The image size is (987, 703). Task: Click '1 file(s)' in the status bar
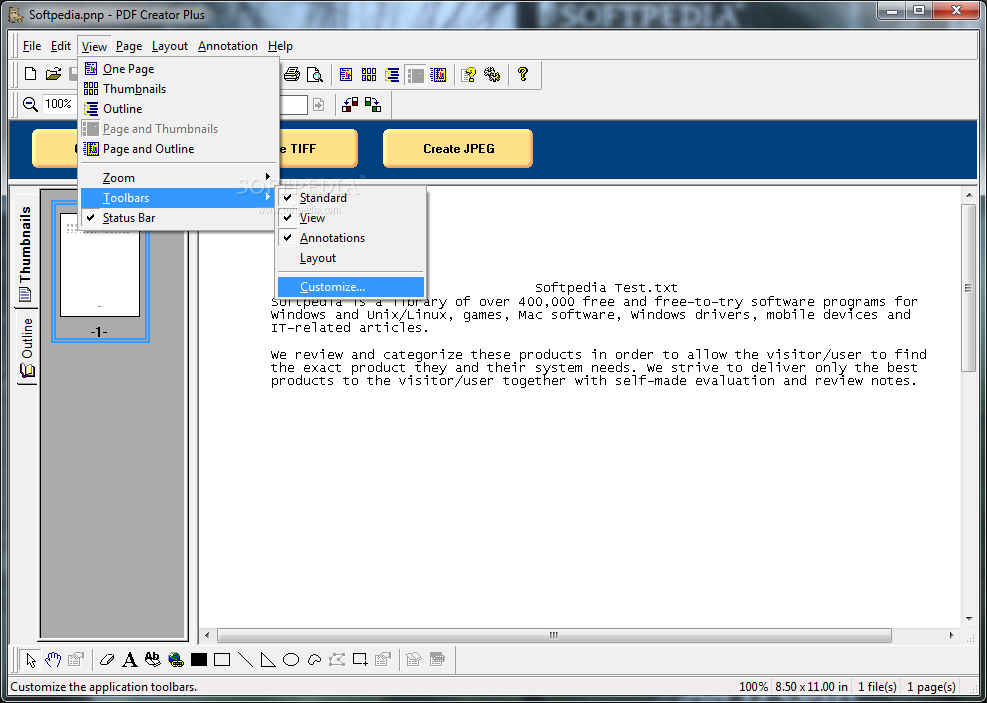877,687
